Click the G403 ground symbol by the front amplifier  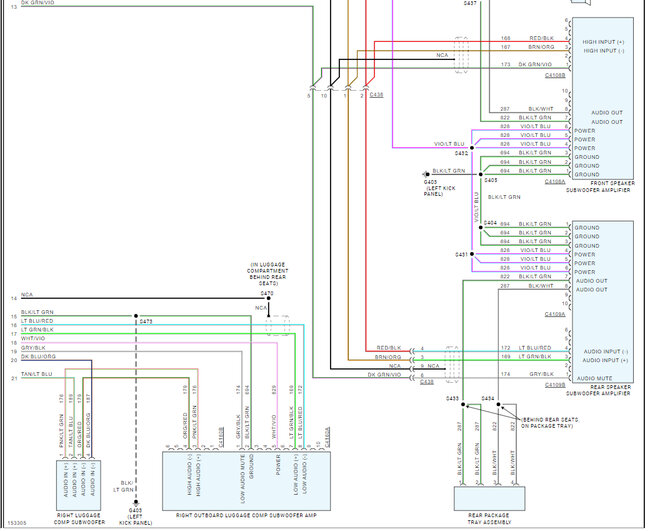coord(426,175)
